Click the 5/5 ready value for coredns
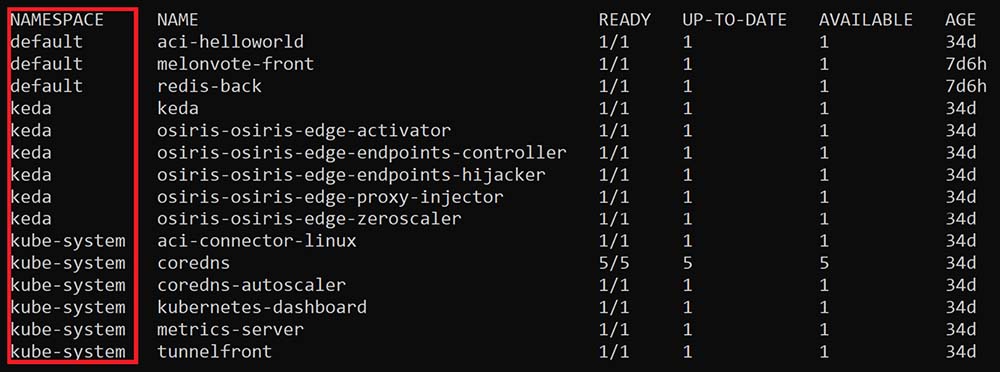This screenshot has width=1000, height=372. 614,264
